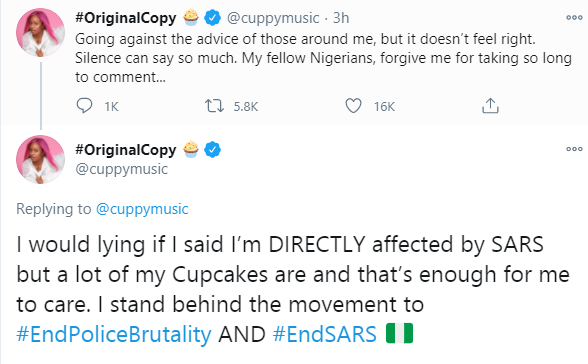This screenshot has height=364, width=588.
Task: Click the 16K likes count
Action: pyautogui.click(x=384, y=107)
